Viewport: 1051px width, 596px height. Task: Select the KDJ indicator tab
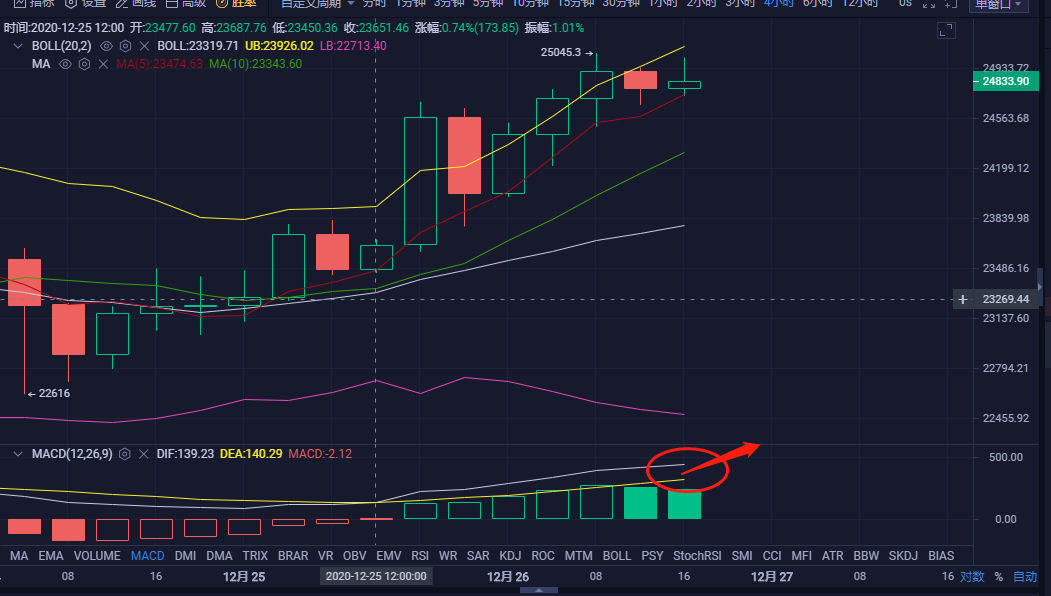click(510, 556)
